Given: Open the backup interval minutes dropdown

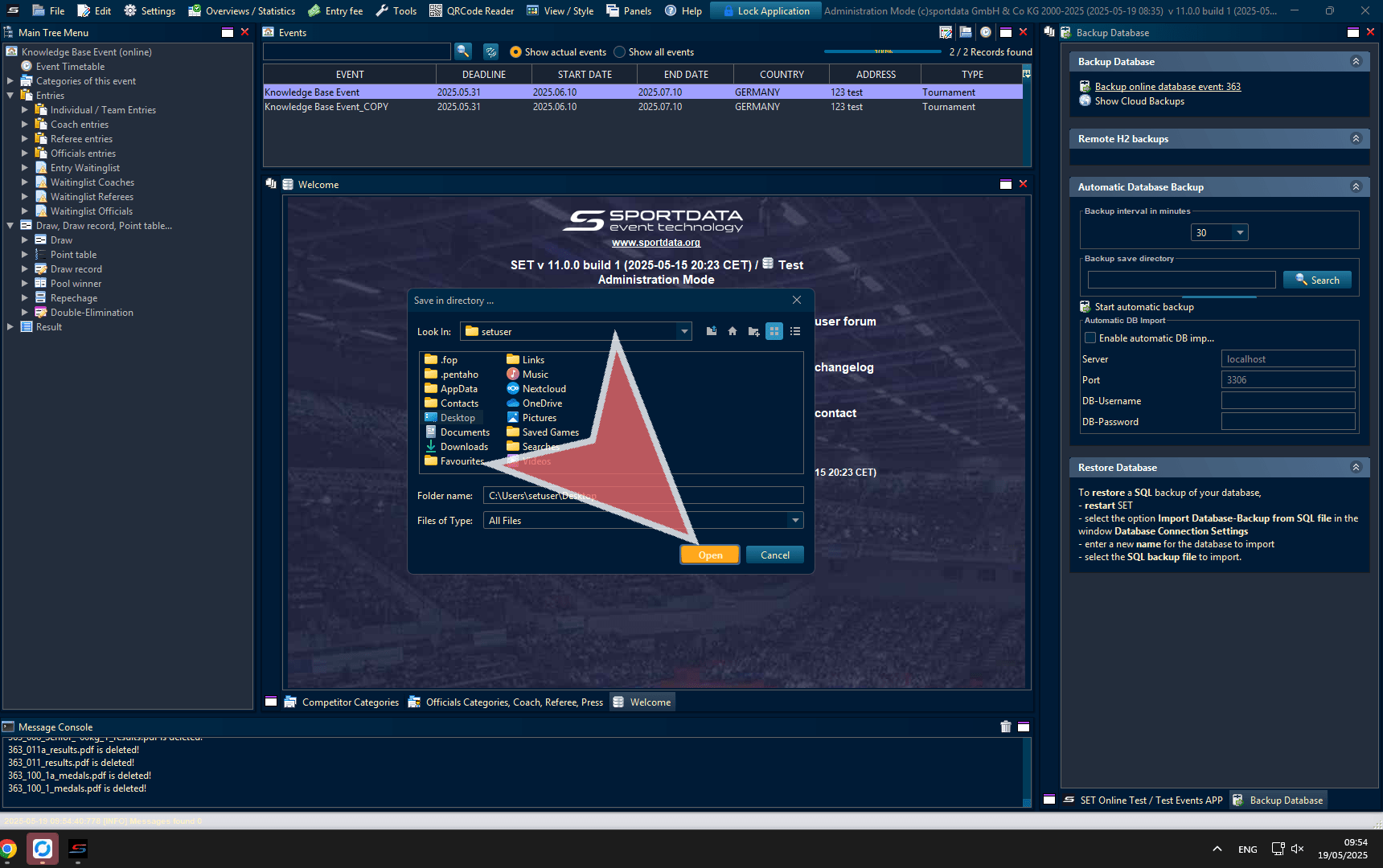Looking at the screenshot, I should pos(1240,233).
